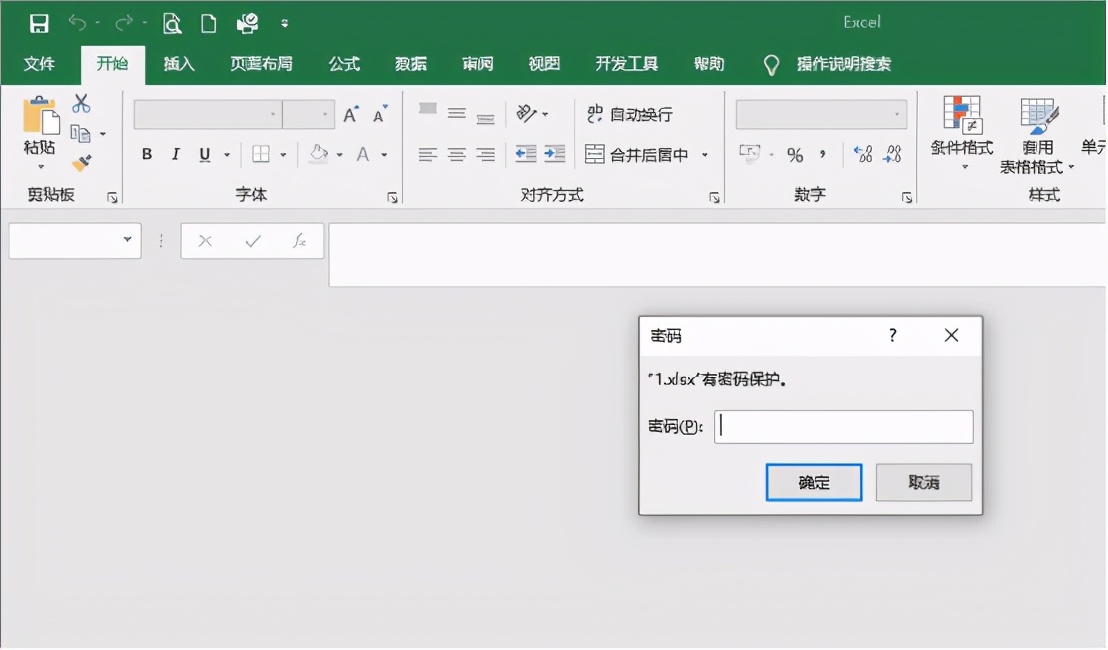
Task: Click the text Orientation icon
Action: pos(526,113)
